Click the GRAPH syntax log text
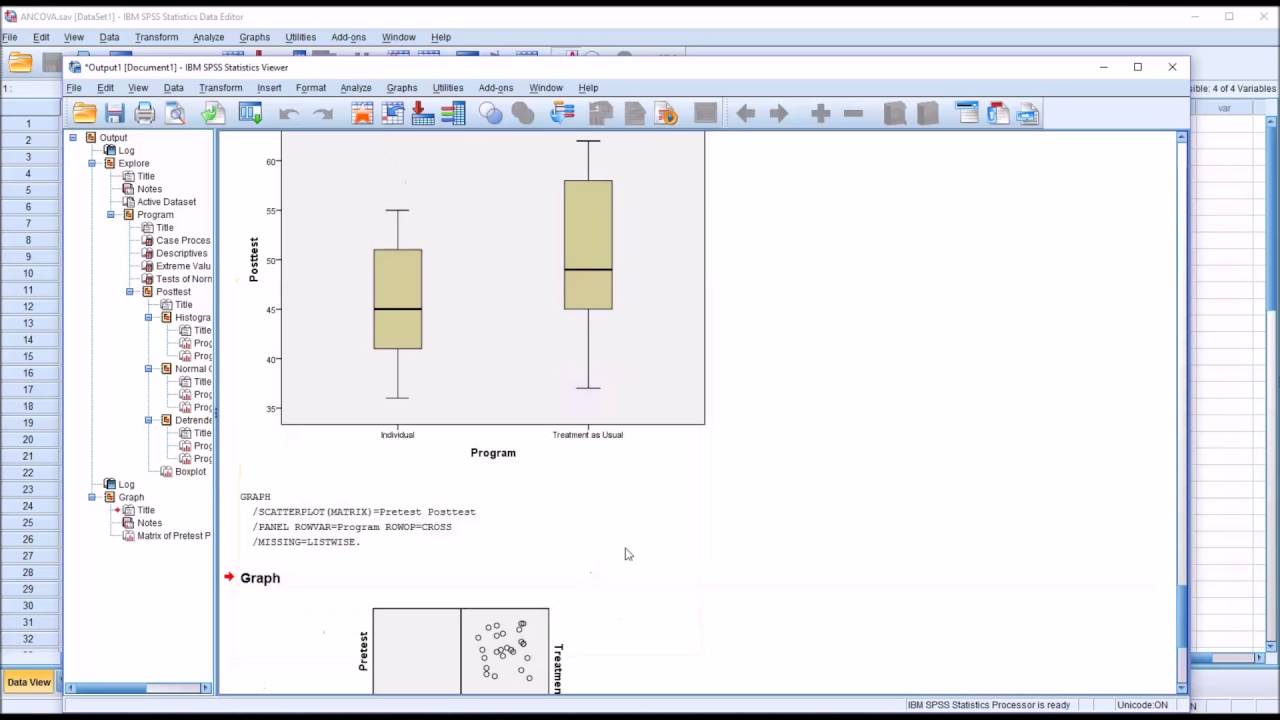The image size is (1280, 720). (x=357, y=519)
